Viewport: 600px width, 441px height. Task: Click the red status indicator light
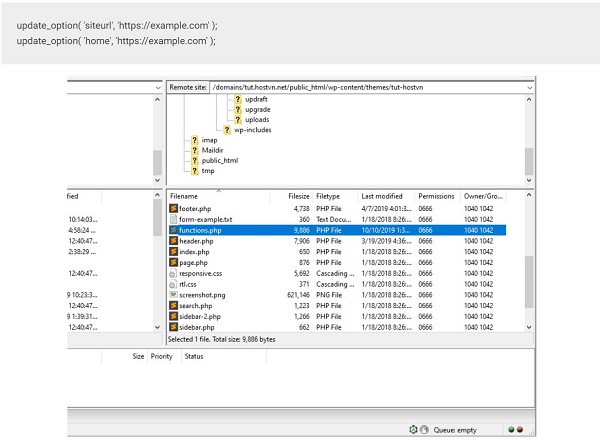pyautogui.click(x=520, y=430)
